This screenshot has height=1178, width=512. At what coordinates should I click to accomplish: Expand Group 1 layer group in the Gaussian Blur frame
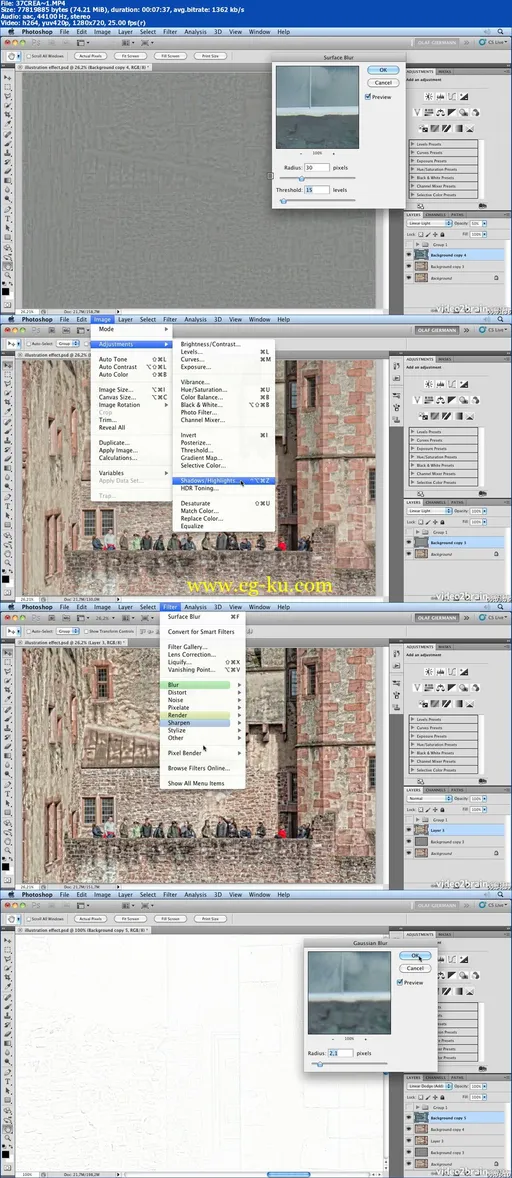point(417,1107)
